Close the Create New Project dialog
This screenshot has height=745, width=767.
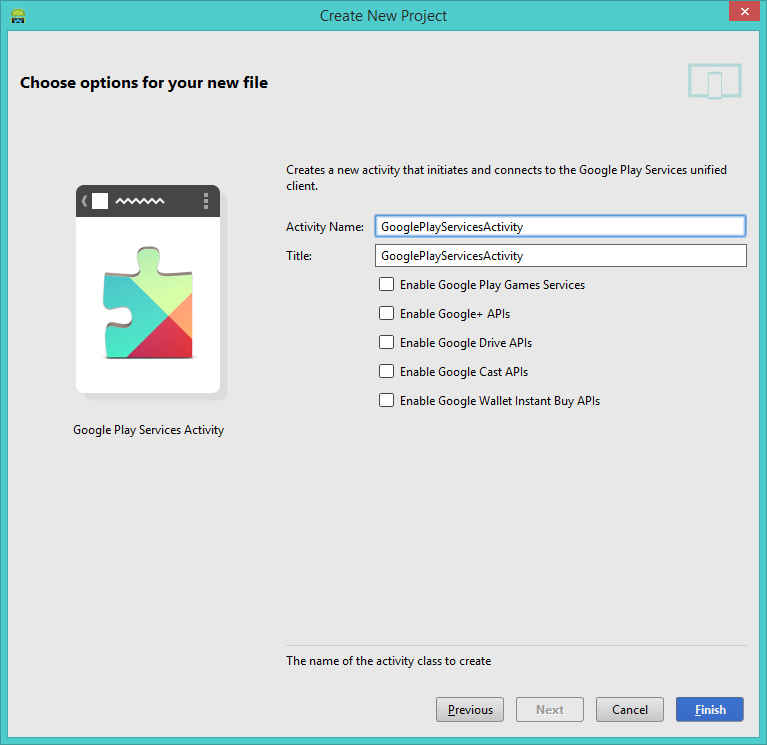pyautogui.click(x=744, y=11)
